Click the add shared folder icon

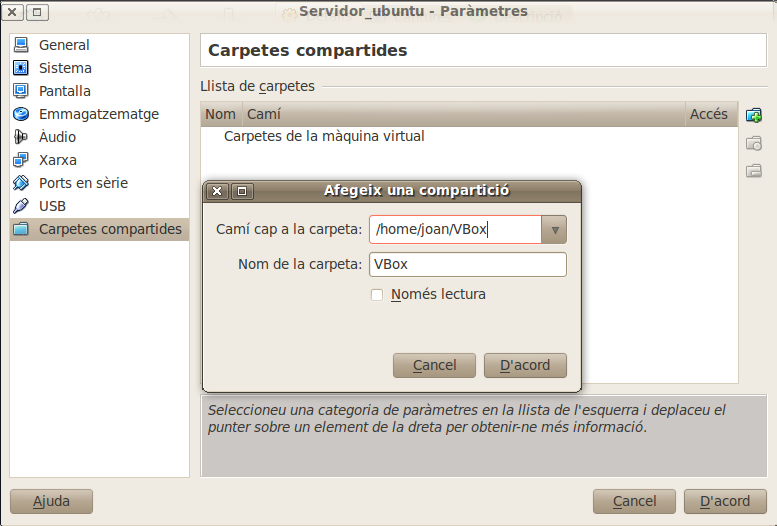tap(754, 115)
